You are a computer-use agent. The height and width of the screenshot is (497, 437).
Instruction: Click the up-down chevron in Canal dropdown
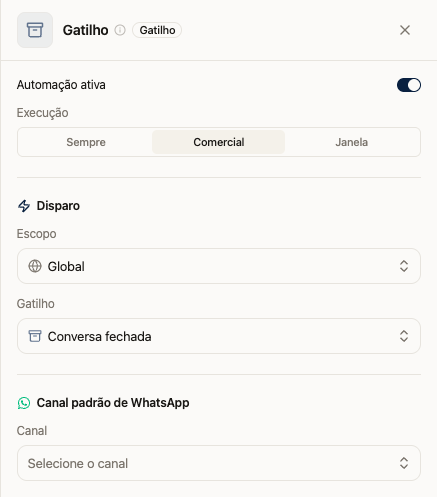[x=404, y=463]
